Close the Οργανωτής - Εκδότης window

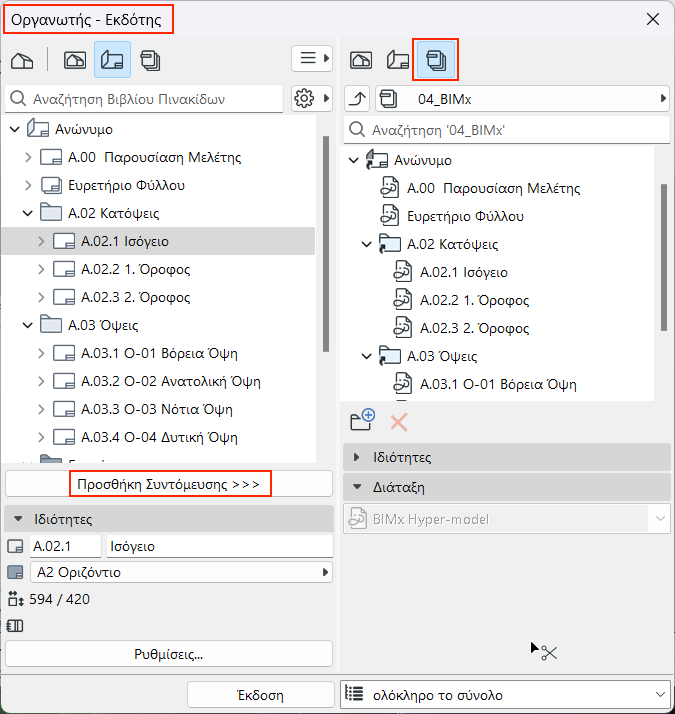click(x=653, y=19)
